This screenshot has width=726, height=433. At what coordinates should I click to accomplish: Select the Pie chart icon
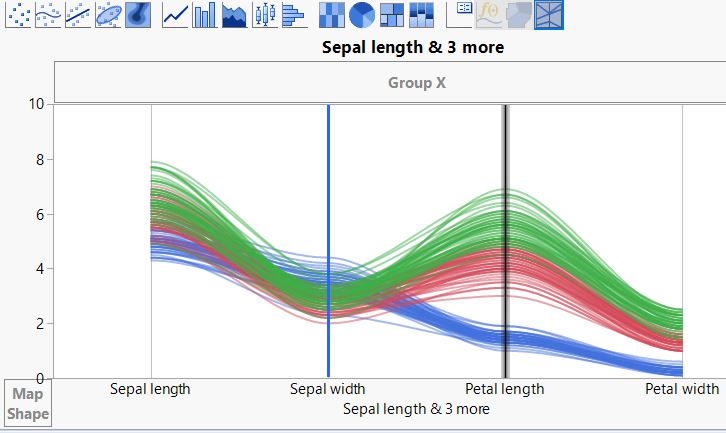[x=362, y=14]
